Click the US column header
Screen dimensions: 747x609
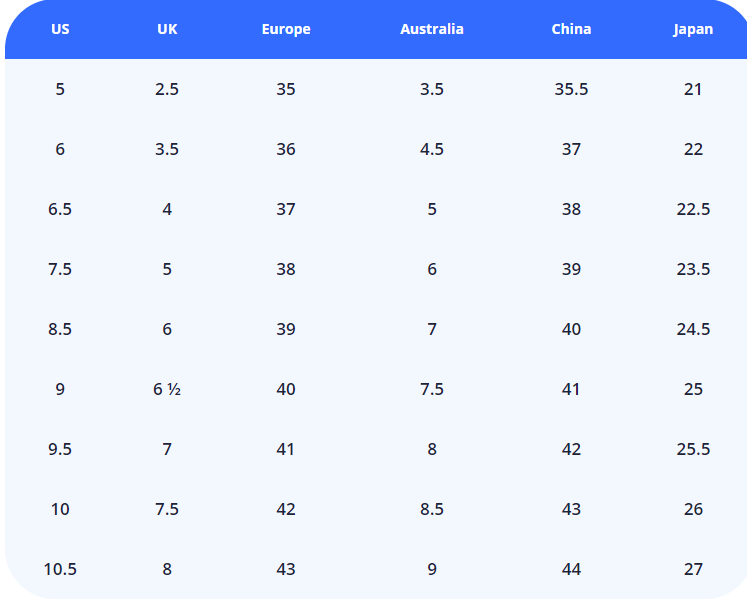(60, 29)
